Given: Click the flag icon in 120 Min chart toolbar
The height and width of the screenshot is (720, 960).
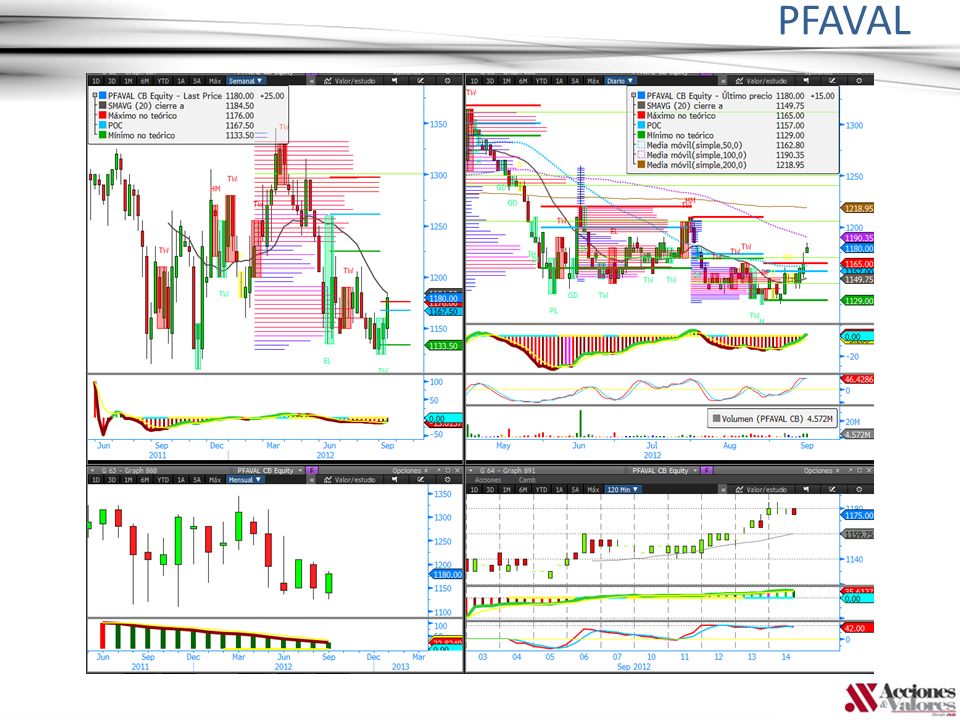Looking at the screenshot, I should click(x=806, y=489).
